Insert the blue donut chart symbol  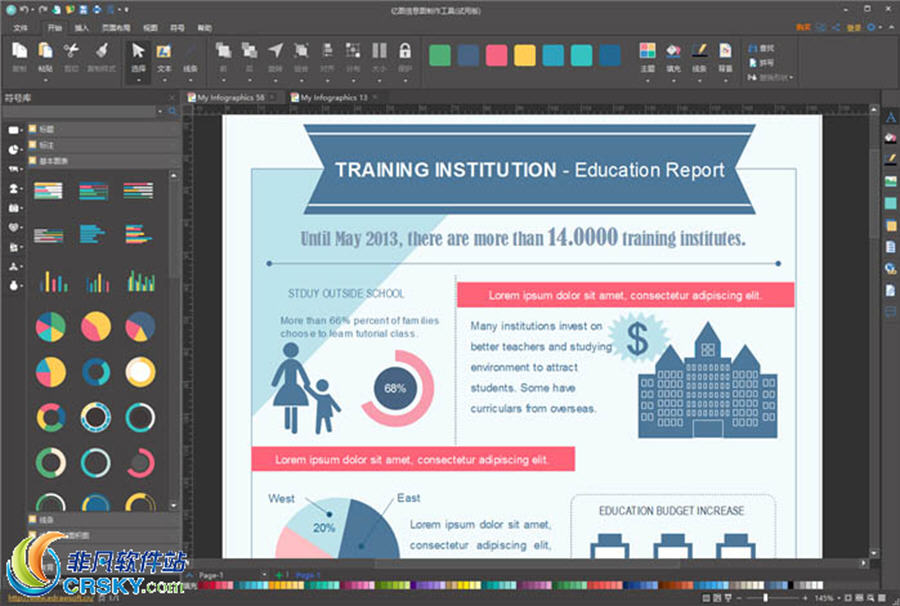coord(96,372)
